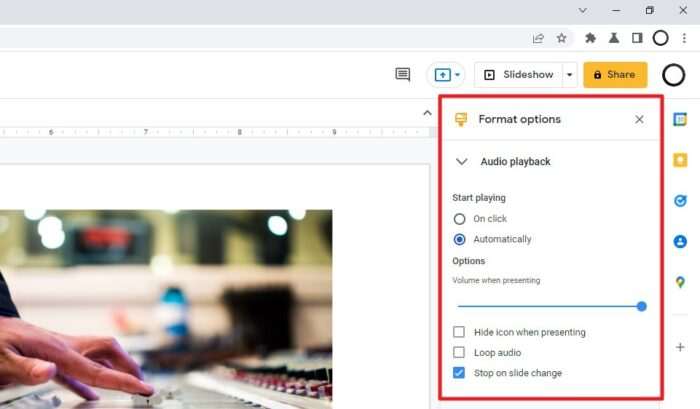Click the present to meeting icon
This screenshot has height=409, width=700.
[442, 75]
